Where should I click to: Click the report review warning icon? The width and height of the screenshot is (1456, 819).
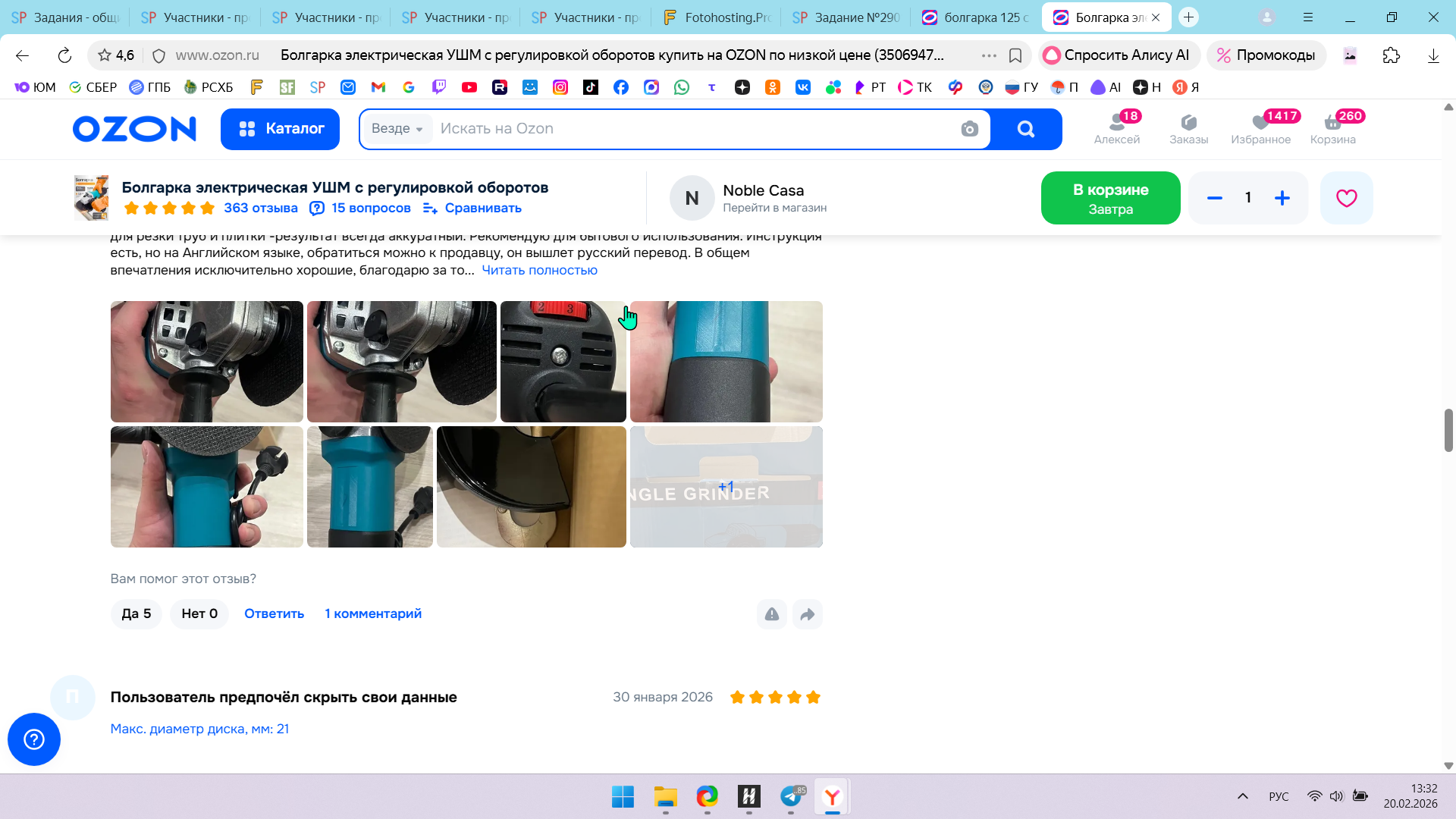point(771,614)
